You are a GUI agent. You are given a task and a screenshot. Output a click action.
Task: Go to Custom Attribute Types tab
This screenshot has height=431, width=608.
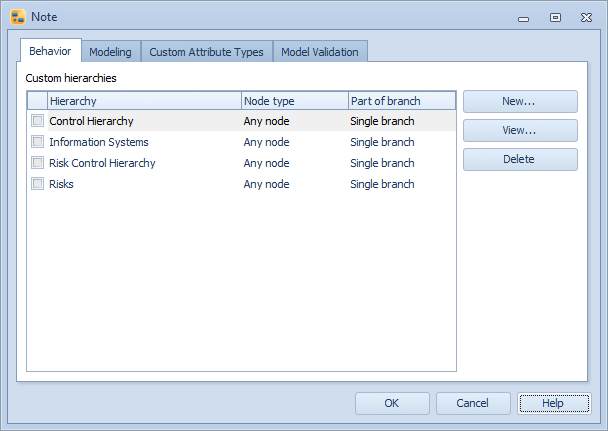(x=206, y=52)
